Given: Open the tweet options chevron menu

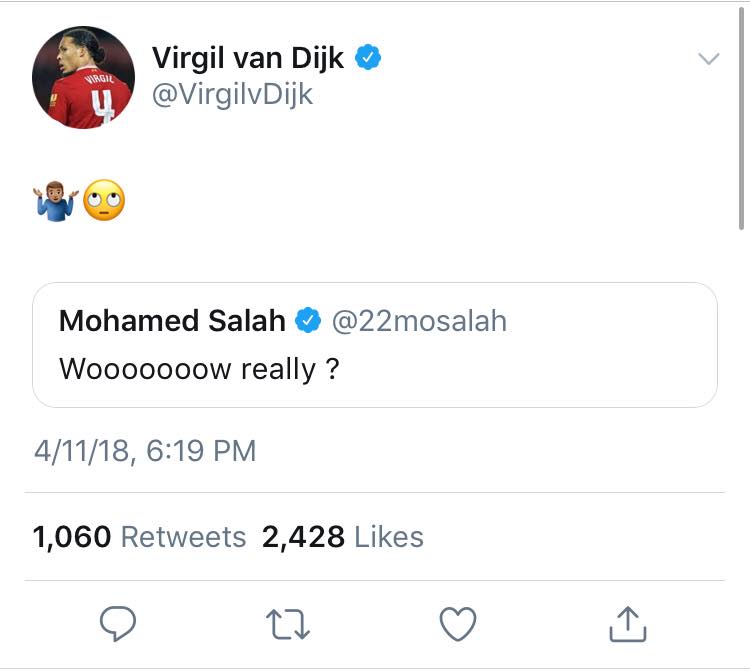Looking at the screenshot, I should click(708, 59).
